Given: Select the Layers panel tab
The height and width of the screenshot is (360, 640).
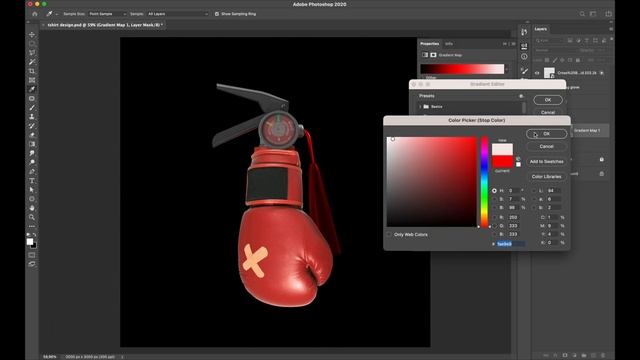Looking at the screenshot, I should [541, 29].
